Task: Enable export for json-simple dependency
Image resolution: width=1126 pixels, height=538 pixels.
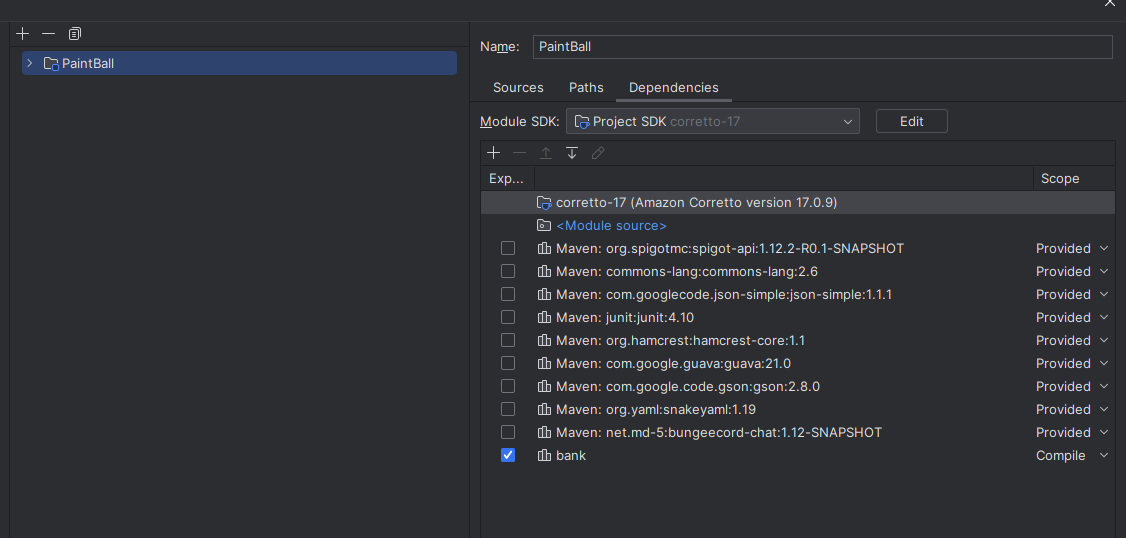Action: pos(508,294)
